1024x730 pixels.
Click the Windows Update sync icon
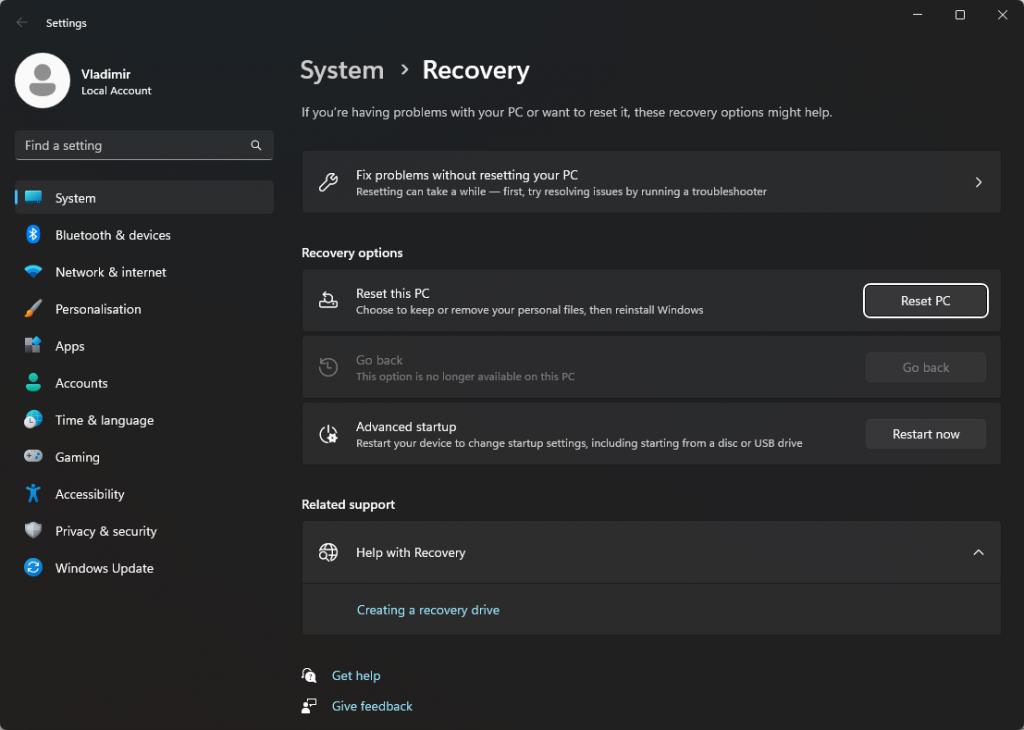coord(33,568)
